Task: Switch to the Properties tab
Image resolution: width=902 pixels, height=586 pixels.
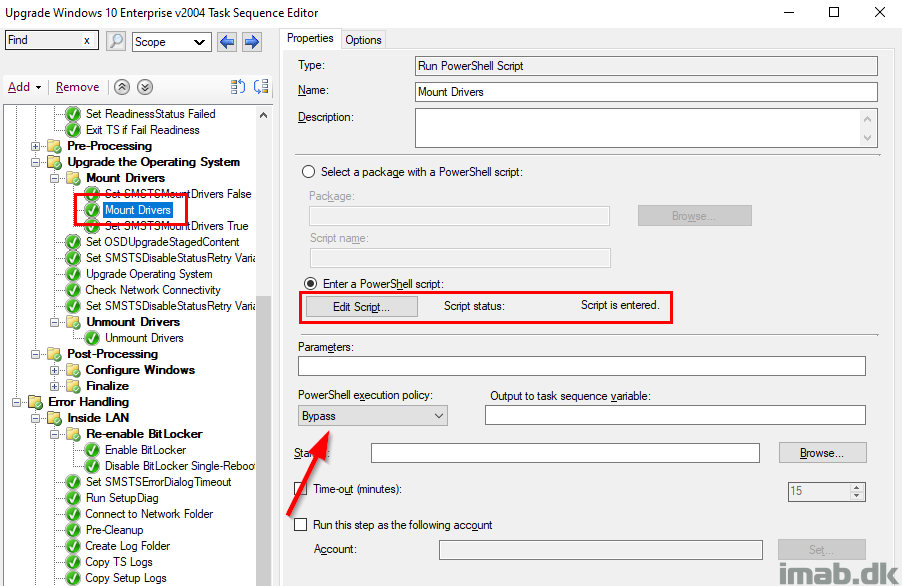Action: pyautogui.click(x=310, y=38)
